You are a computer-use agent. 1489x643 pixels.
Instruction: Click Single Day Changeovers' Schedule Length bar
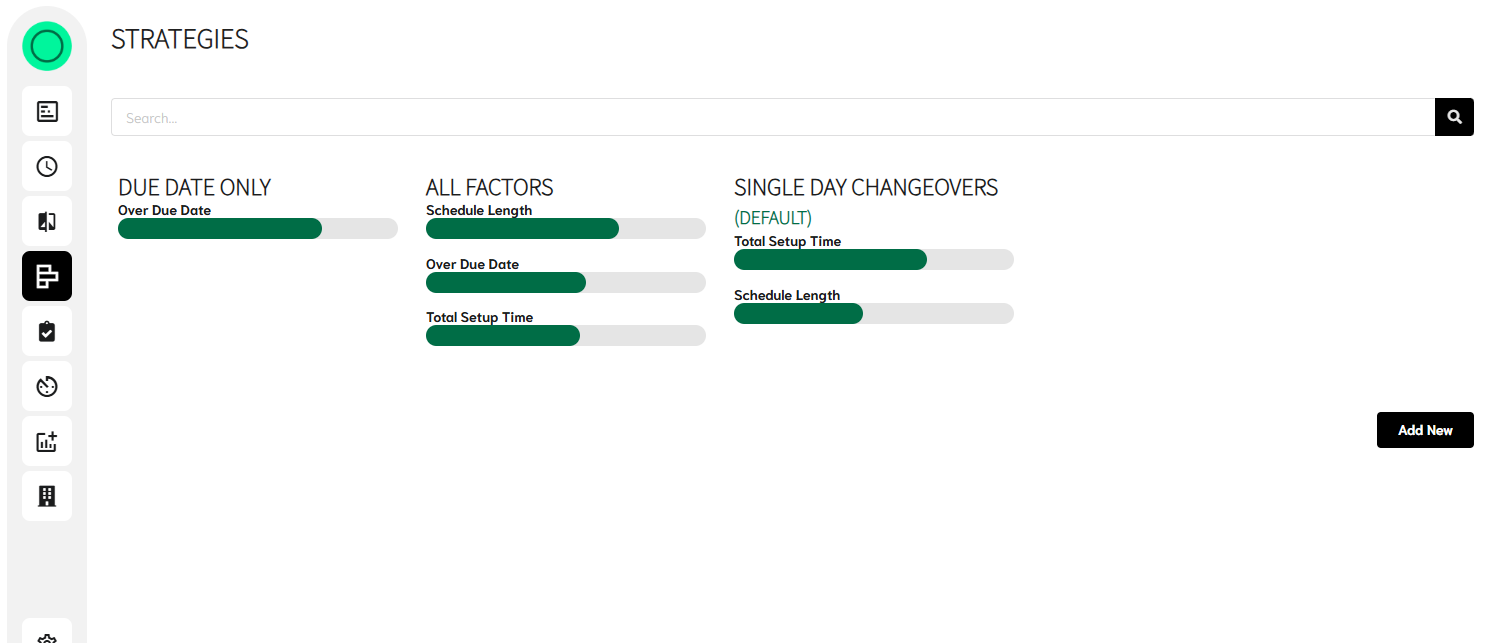coord(873,314)
